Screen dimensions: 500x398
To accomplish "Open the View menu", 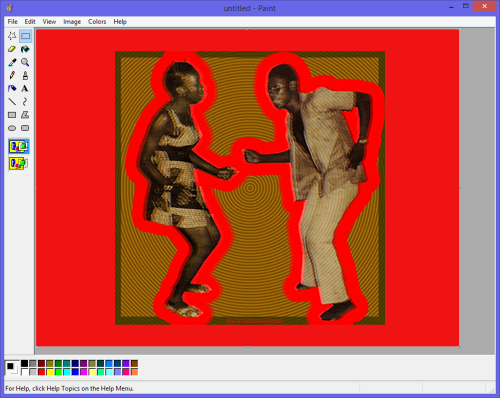I will tap(49, 22).
